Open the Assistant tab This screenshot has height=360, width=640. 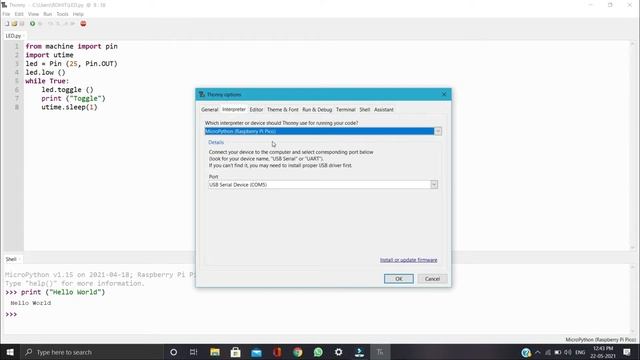[384, 109]
